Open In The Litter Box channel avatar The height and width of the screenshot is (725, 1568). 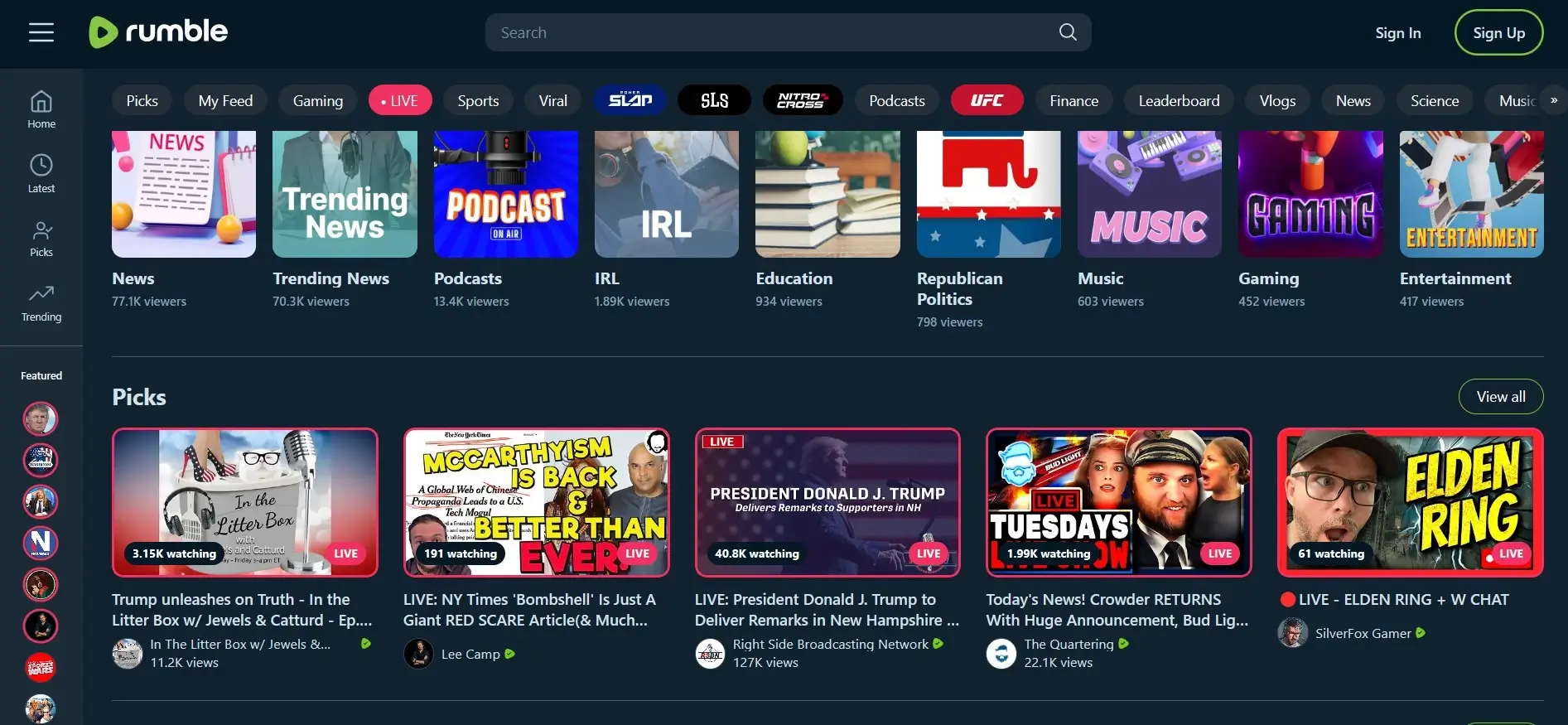coord(128,654)
